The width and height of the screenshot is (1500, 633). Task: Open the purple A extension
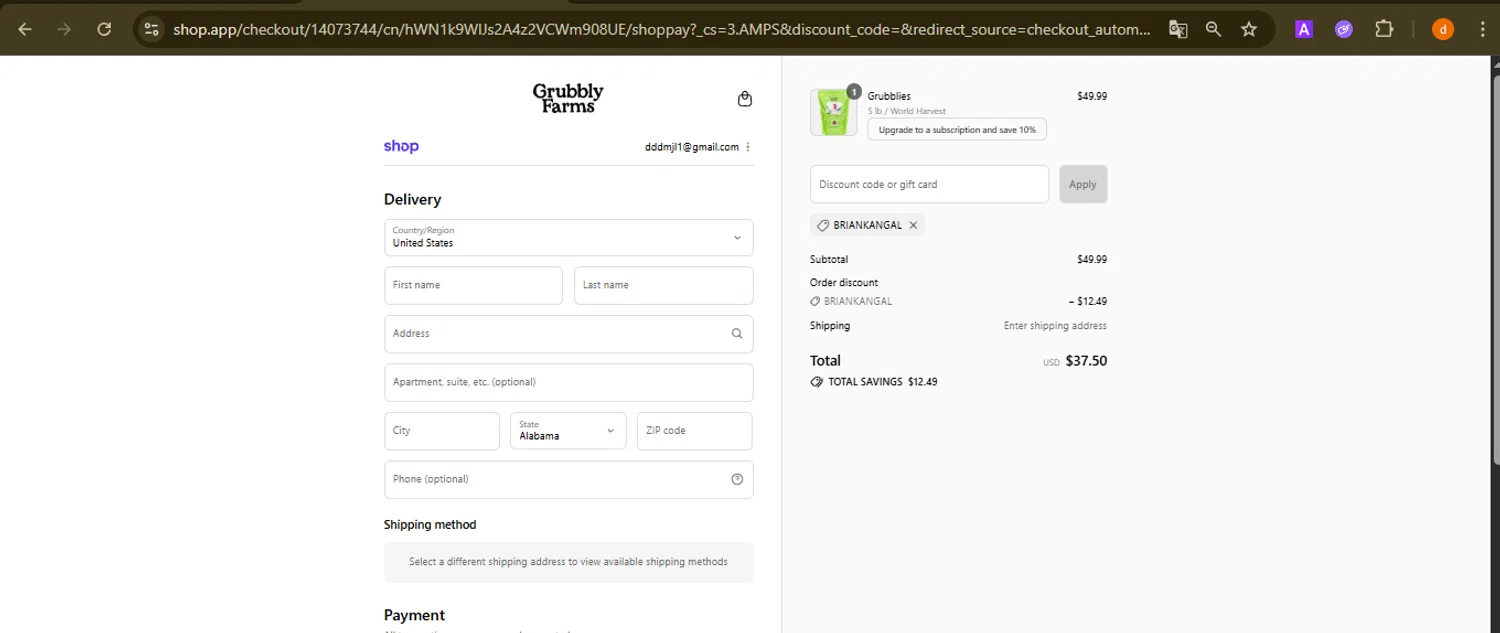tap(1304, 29)
